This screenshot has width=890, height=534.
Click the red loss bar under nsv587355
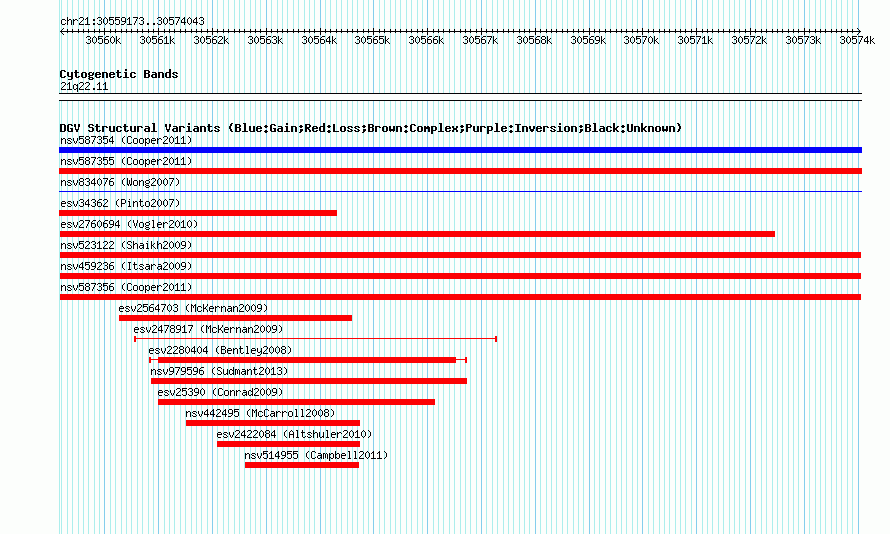460,171
